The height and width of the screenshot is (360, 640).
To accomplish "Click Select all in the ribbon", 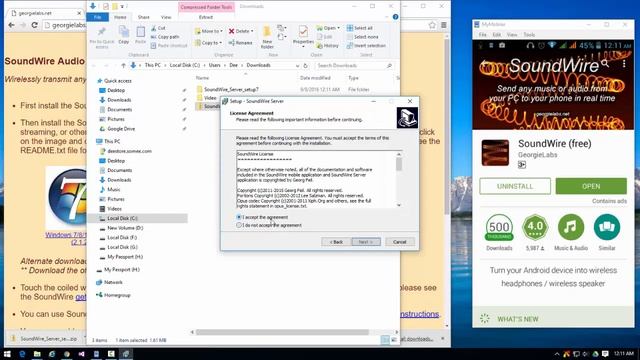I will pos(360,28).
